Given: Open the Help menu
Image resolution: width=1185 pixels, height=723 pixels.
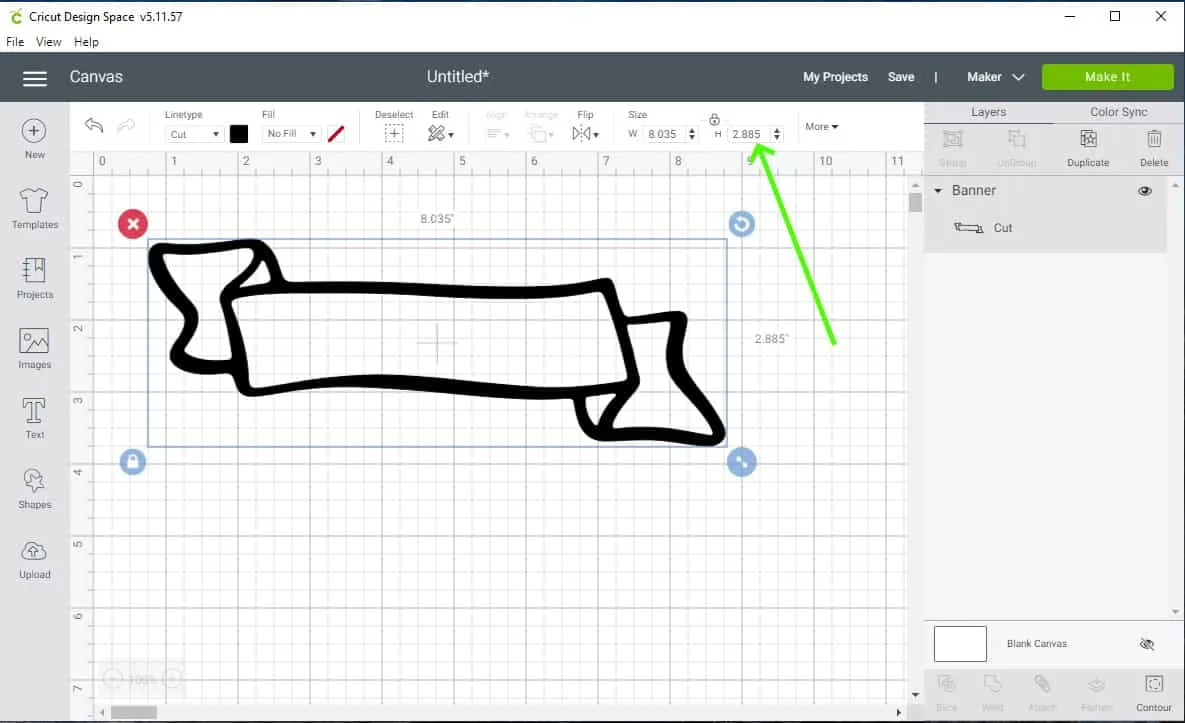Looking at the screenshot, I should point(86,42).
